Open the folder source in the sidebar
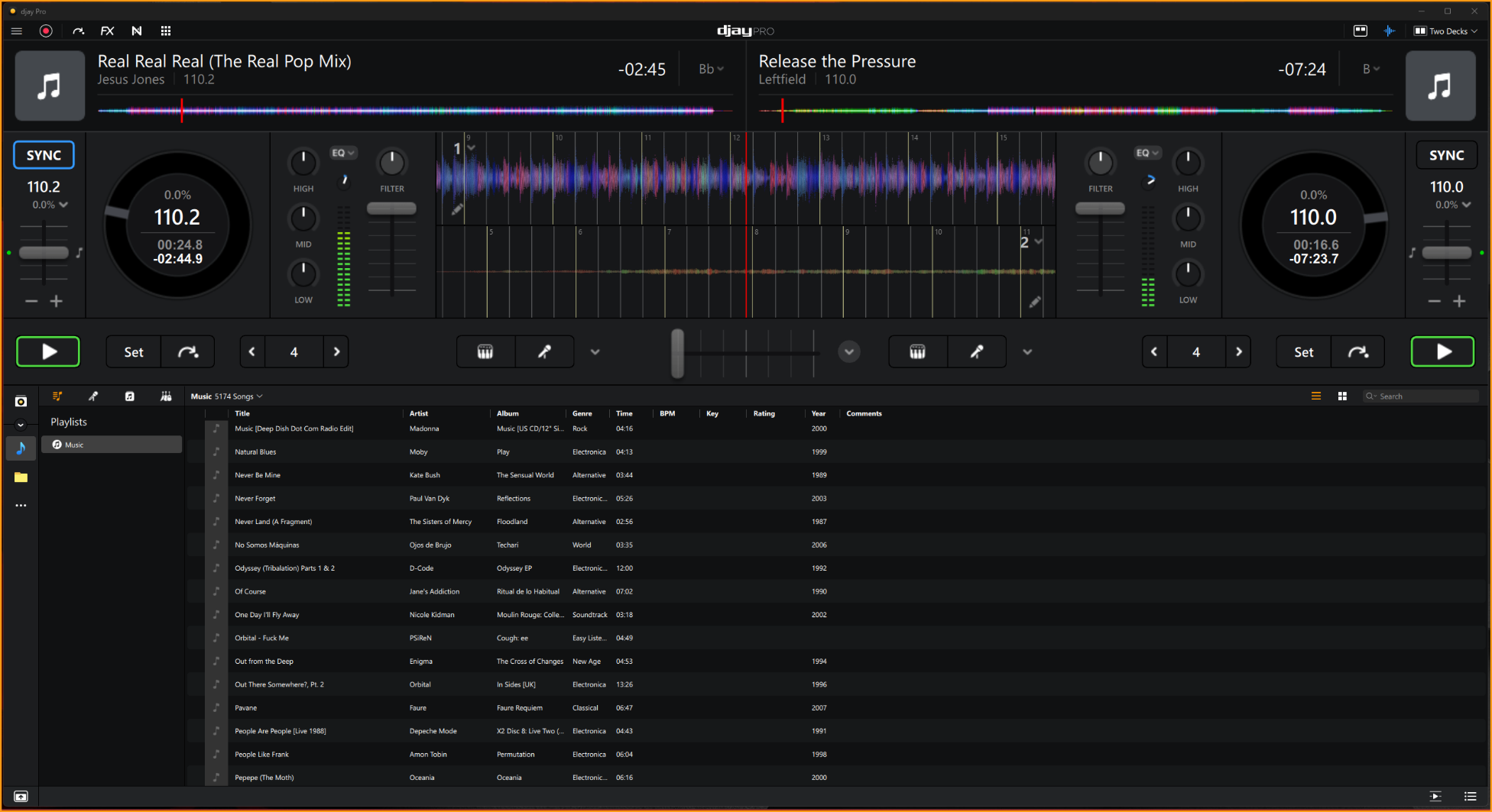This screenshot has height=812, width=1492. pyautogui.click(x=21, y=477)
